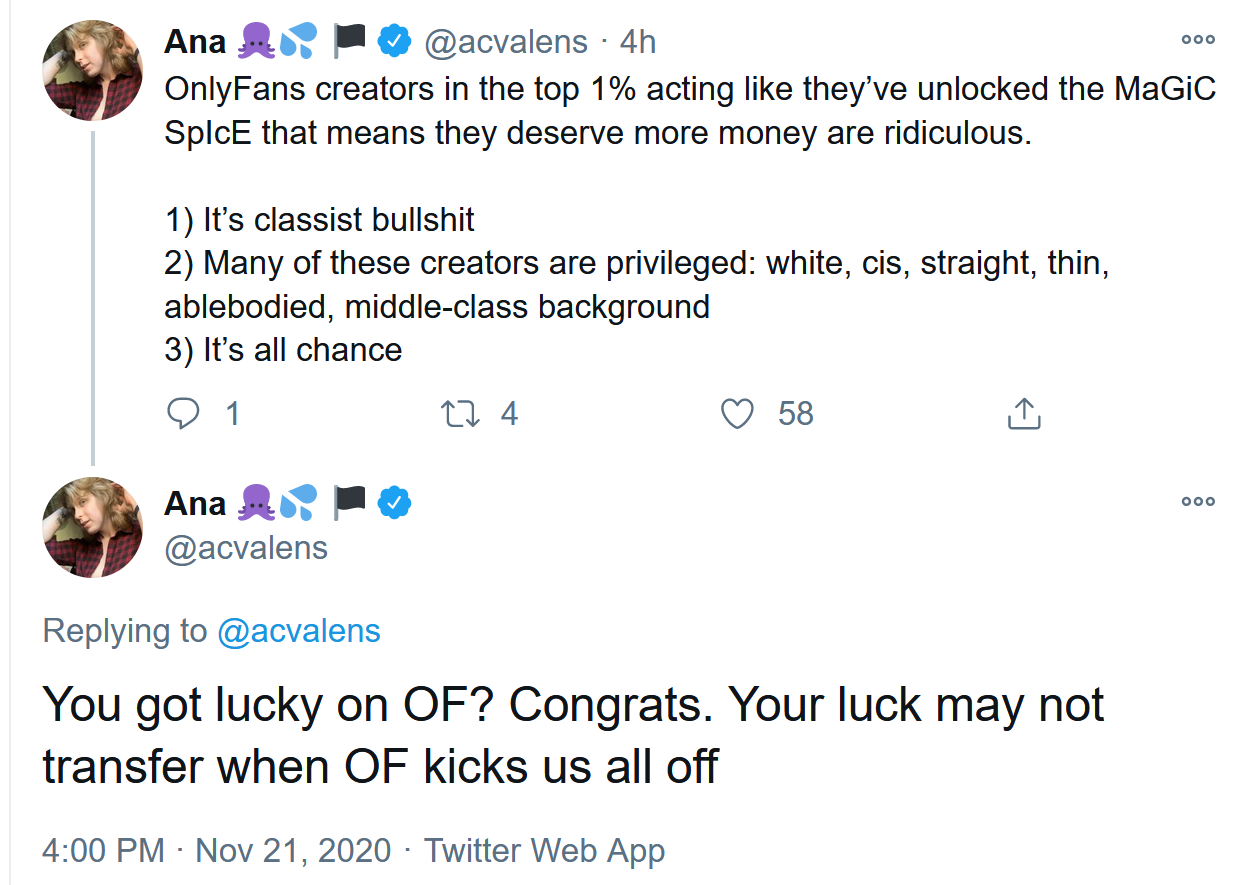Open the share icon on first tweet
This screenshot has width=1241, height=885.
(1023, 414)
